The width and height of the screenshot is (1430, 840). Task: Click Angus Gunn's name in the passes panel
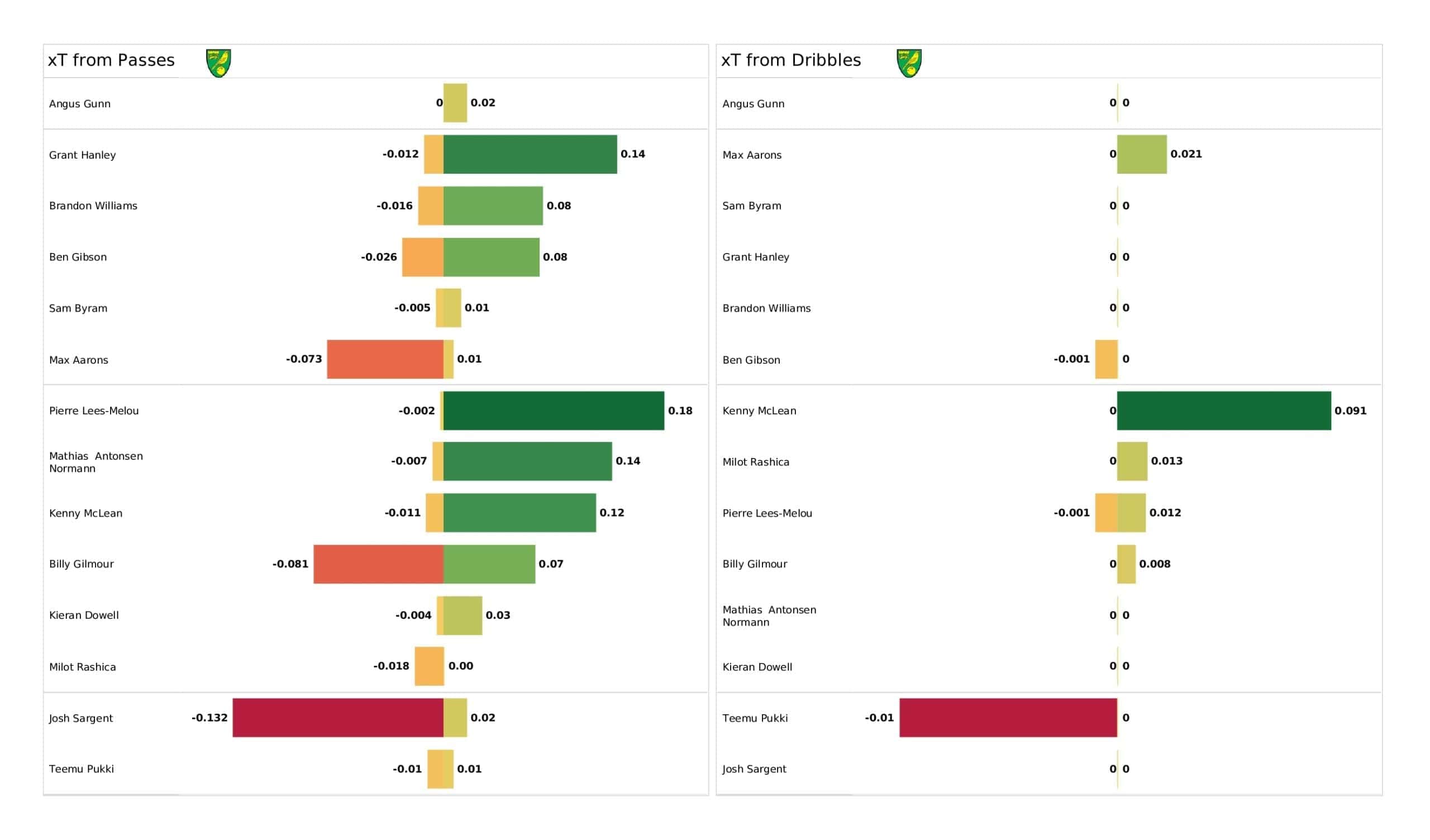(x=80, y=104)
